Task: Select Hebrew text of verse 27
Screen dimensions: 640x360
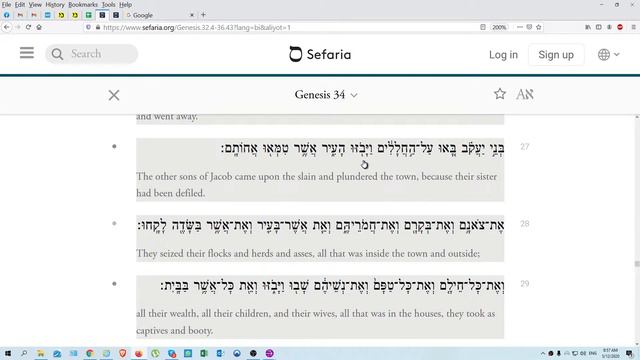Action: click(362, 148)
